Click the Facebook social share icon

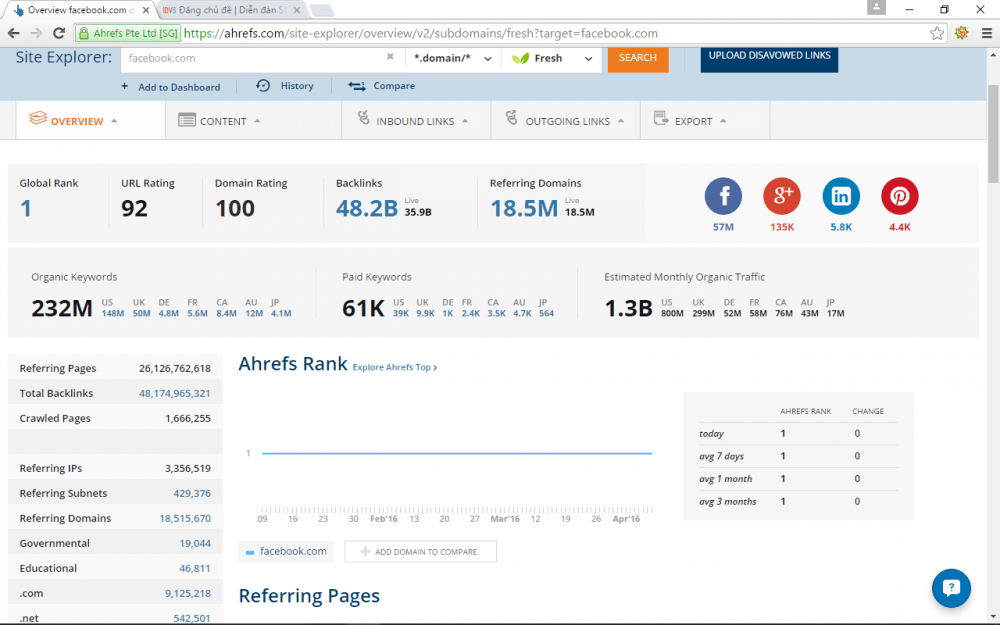[x=723, y=196]
